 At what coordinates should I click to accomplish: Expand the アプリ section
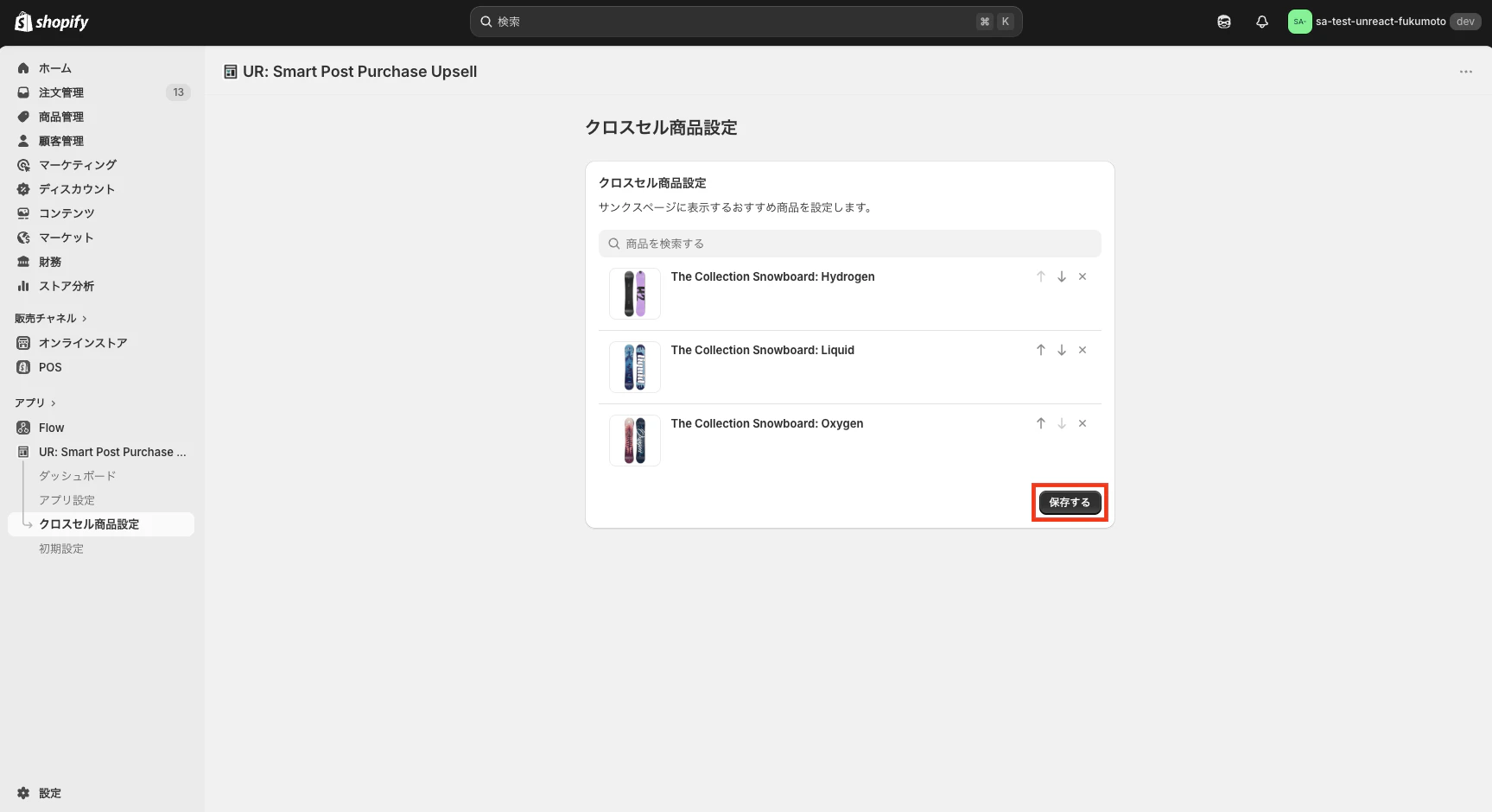35,403
